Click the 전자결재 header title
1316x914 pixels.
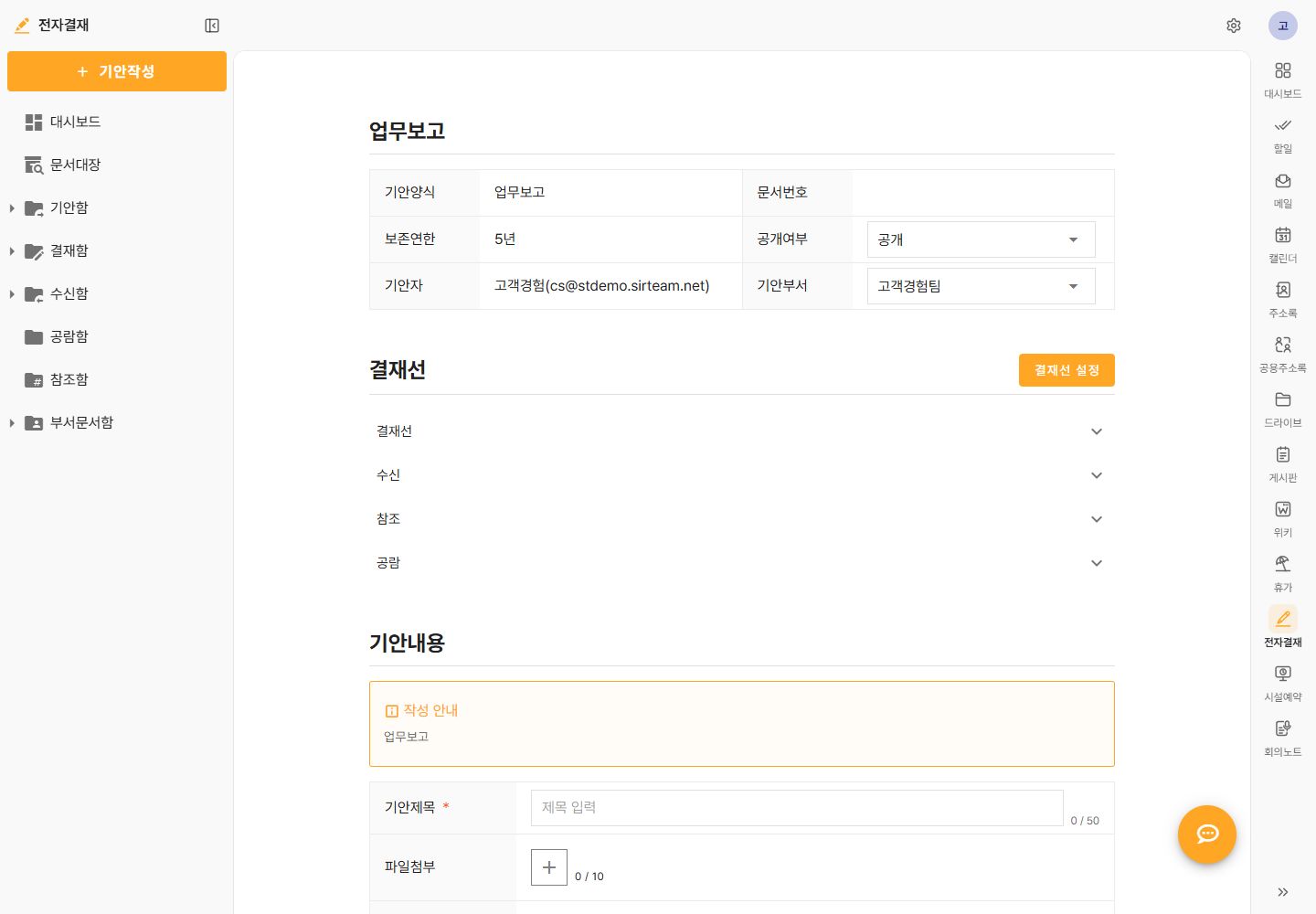pos(63,26)
